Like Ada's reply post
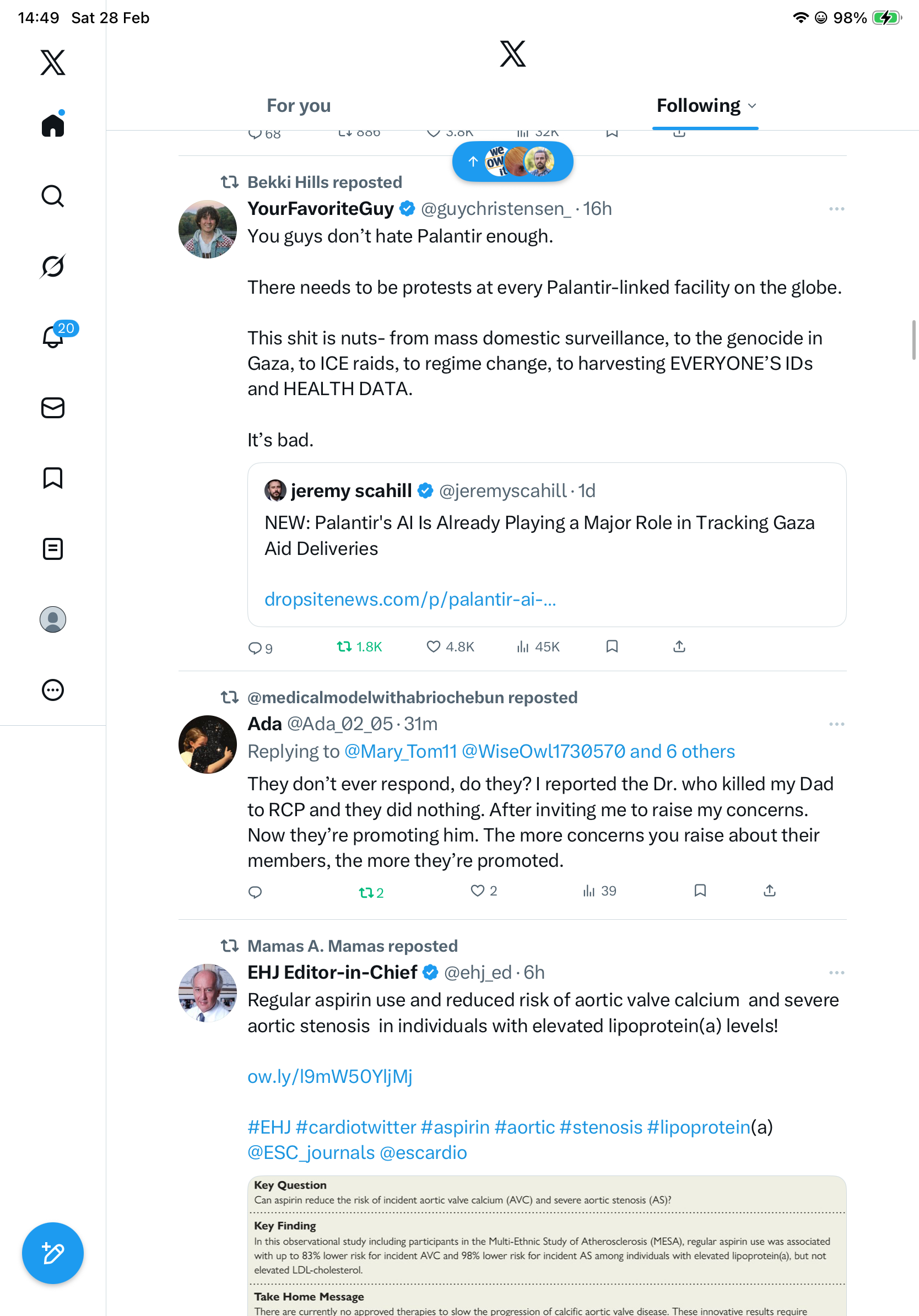919x1316 pixels. (x=477, y=891)
